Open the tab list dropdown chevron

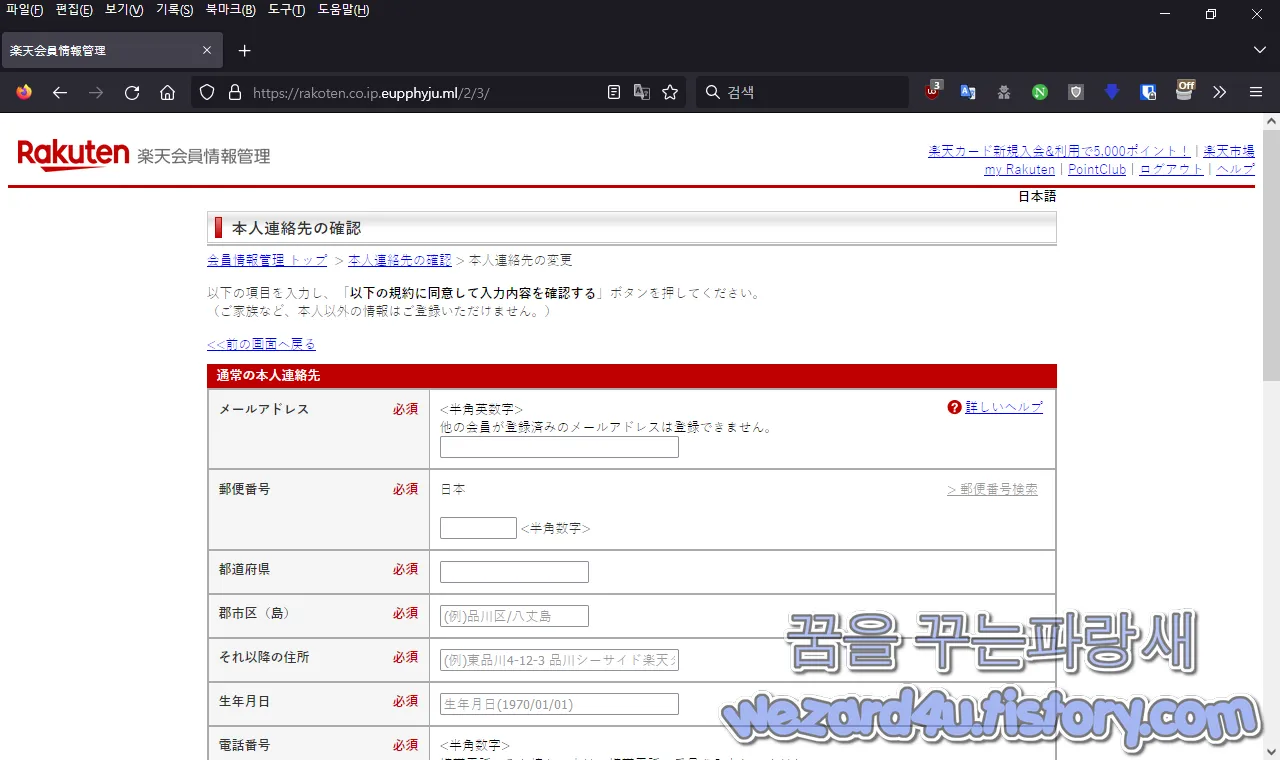pyautogui.click(x=1260, y=50)
